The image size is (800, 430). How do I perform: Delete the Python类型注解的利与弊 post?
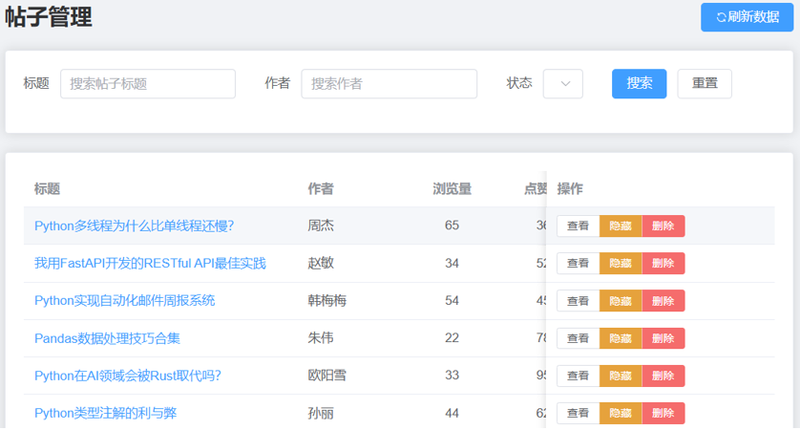(x=663, y=412)
